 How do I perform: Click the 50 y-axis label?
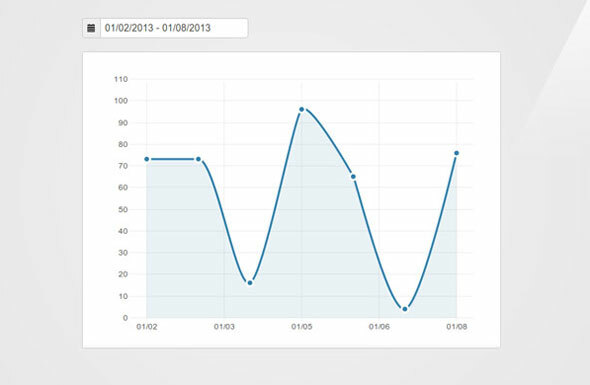point(123,209)
